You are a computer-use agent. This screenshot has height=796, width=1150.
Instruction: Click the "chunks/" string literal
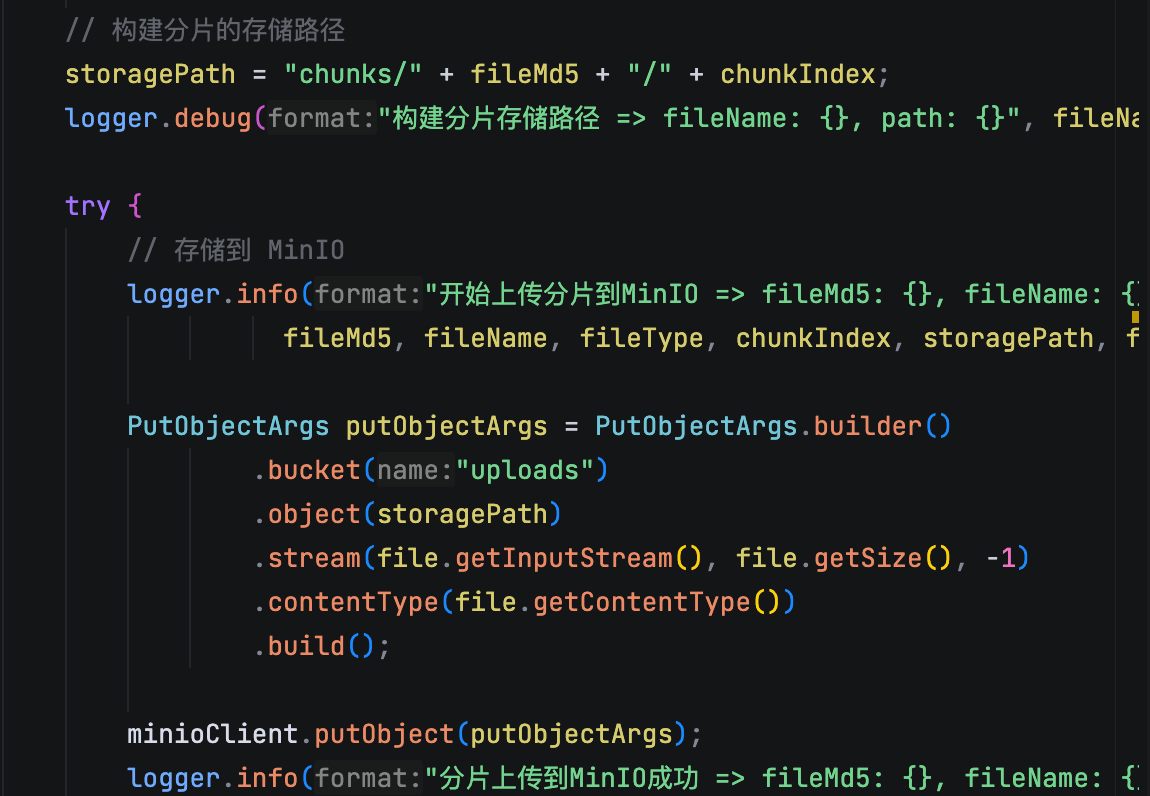(353, 74)
